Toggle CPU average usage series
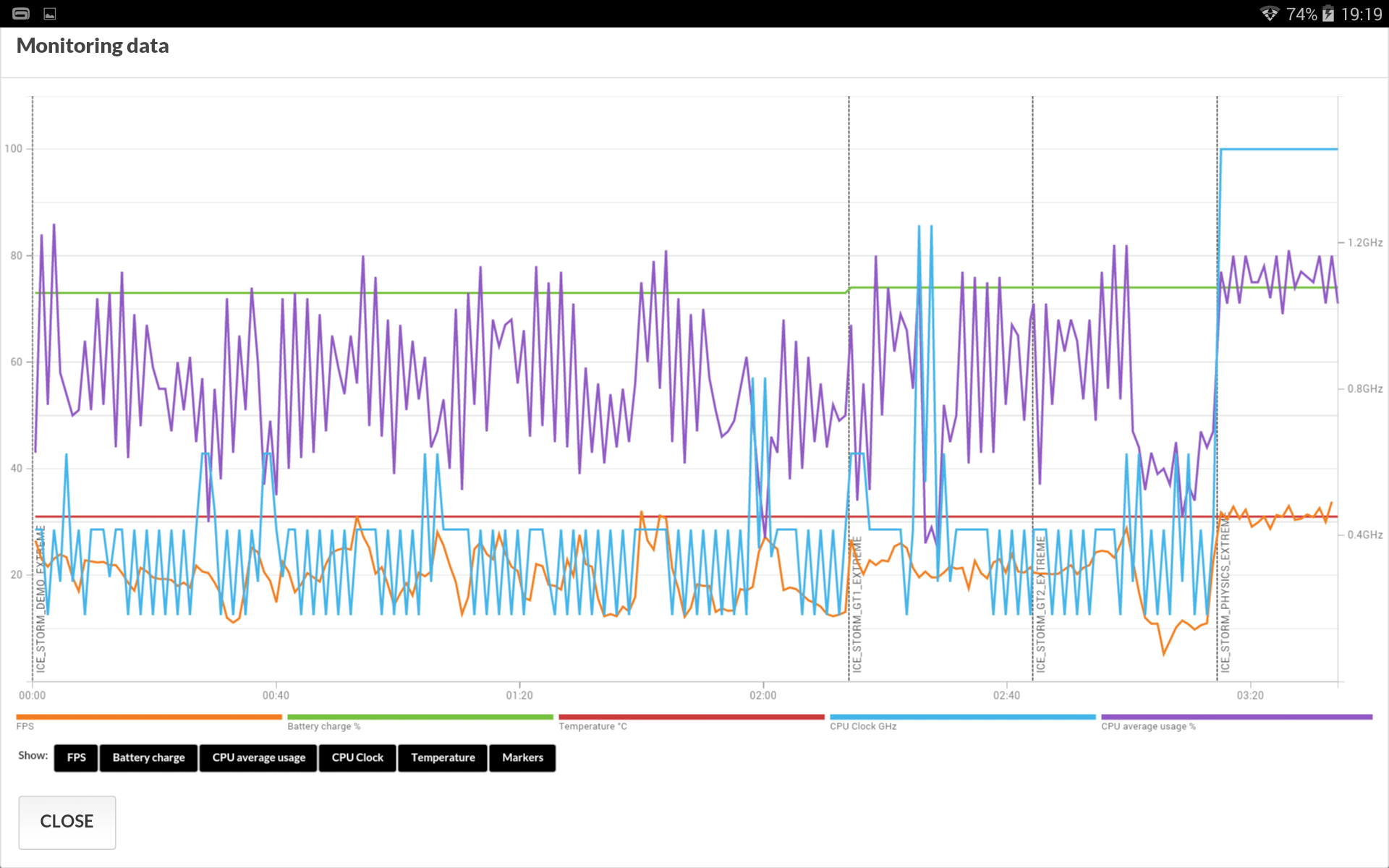1389x868 pixels. [x=258, y=757]
